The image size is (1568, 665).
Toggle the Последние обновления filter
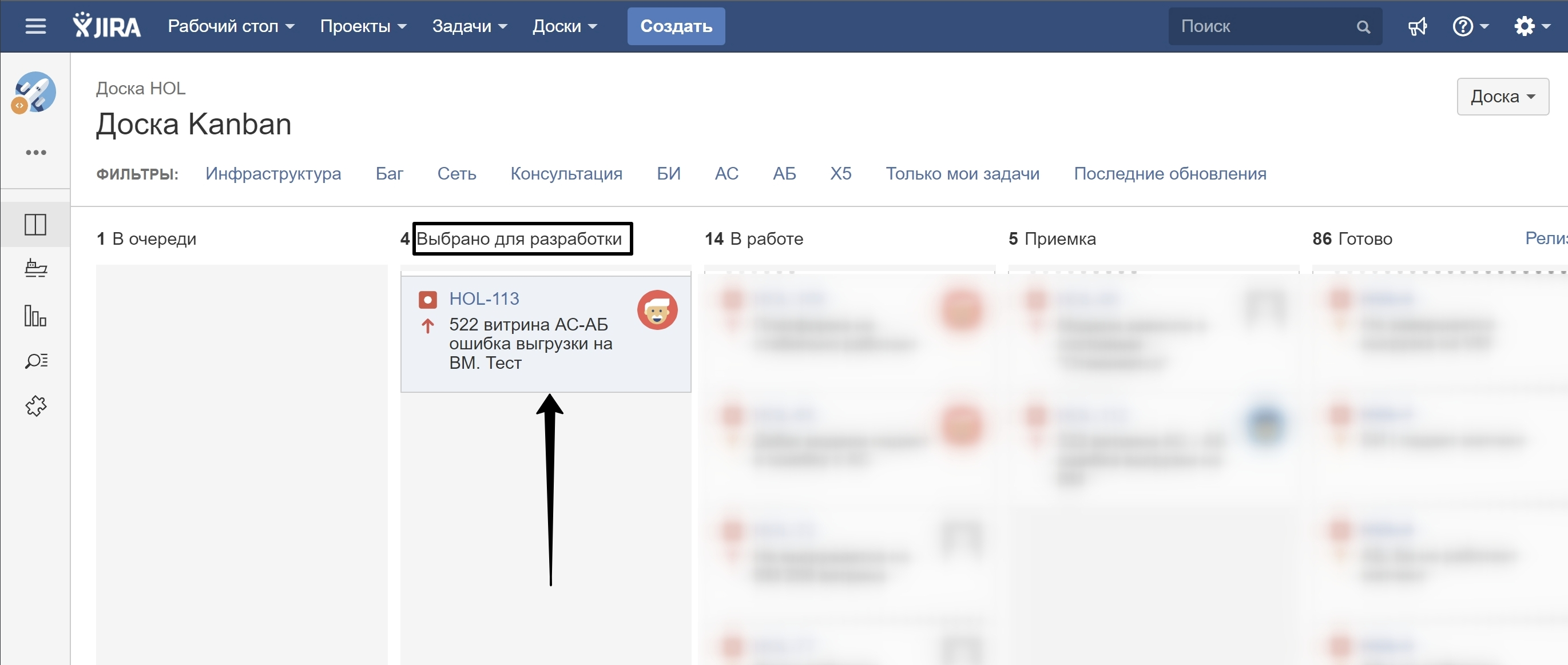[1169, 174]
